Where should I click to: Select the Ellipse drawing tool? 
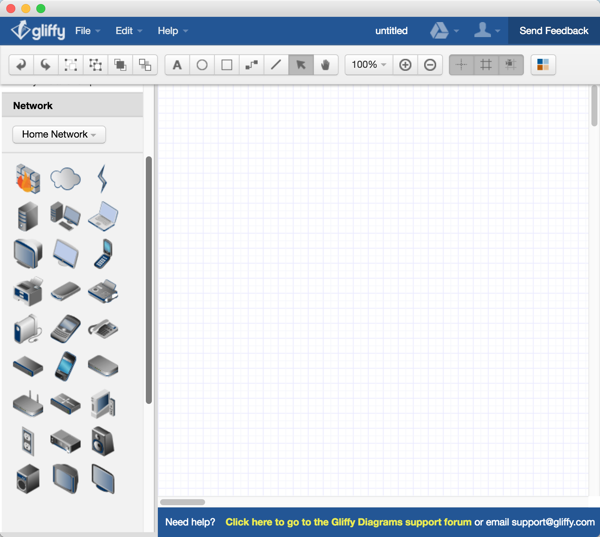(x=202, y=65)
